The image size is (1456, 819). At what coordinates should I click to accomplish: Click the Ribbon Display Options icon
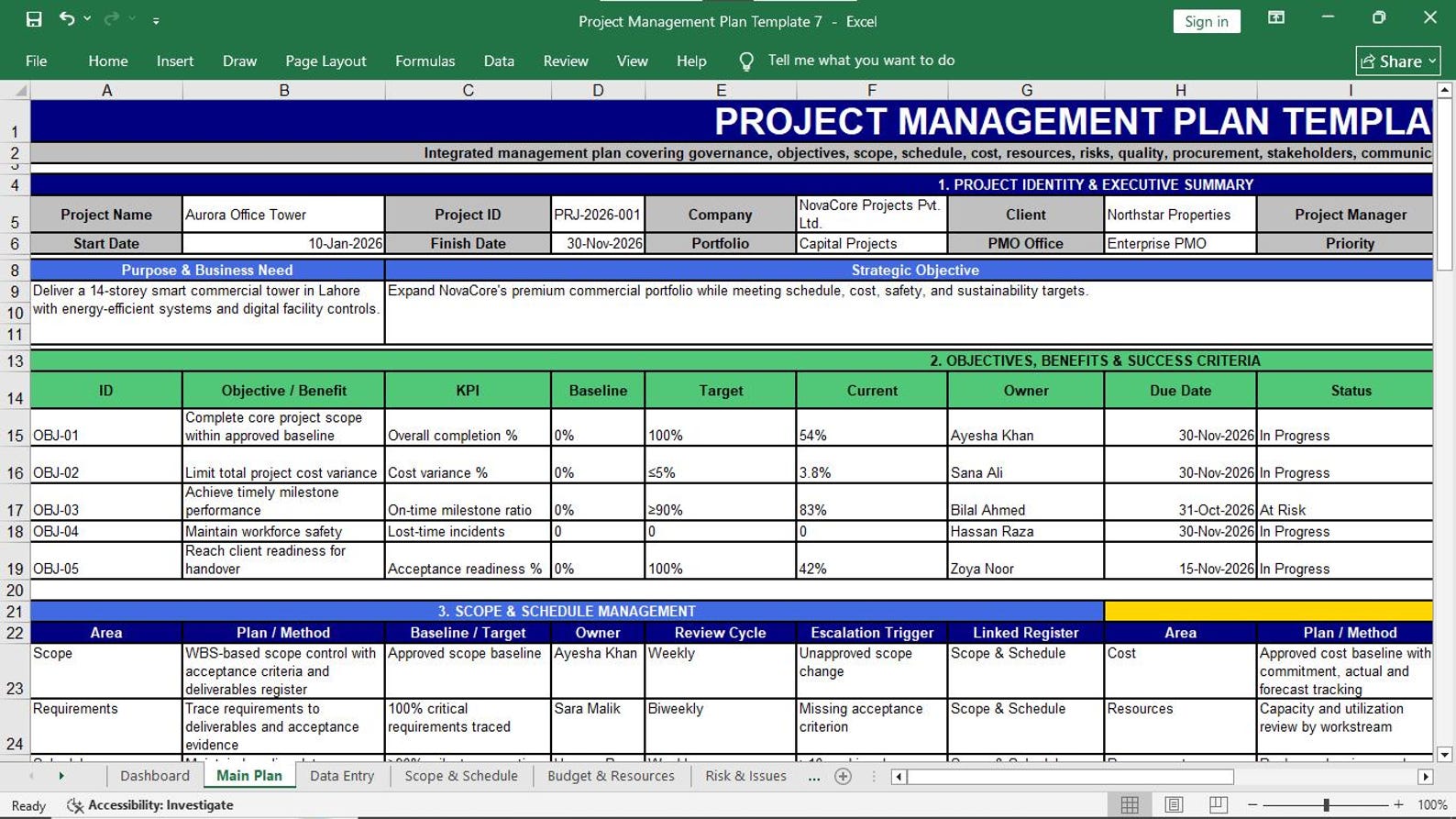tap(1276, 18)
